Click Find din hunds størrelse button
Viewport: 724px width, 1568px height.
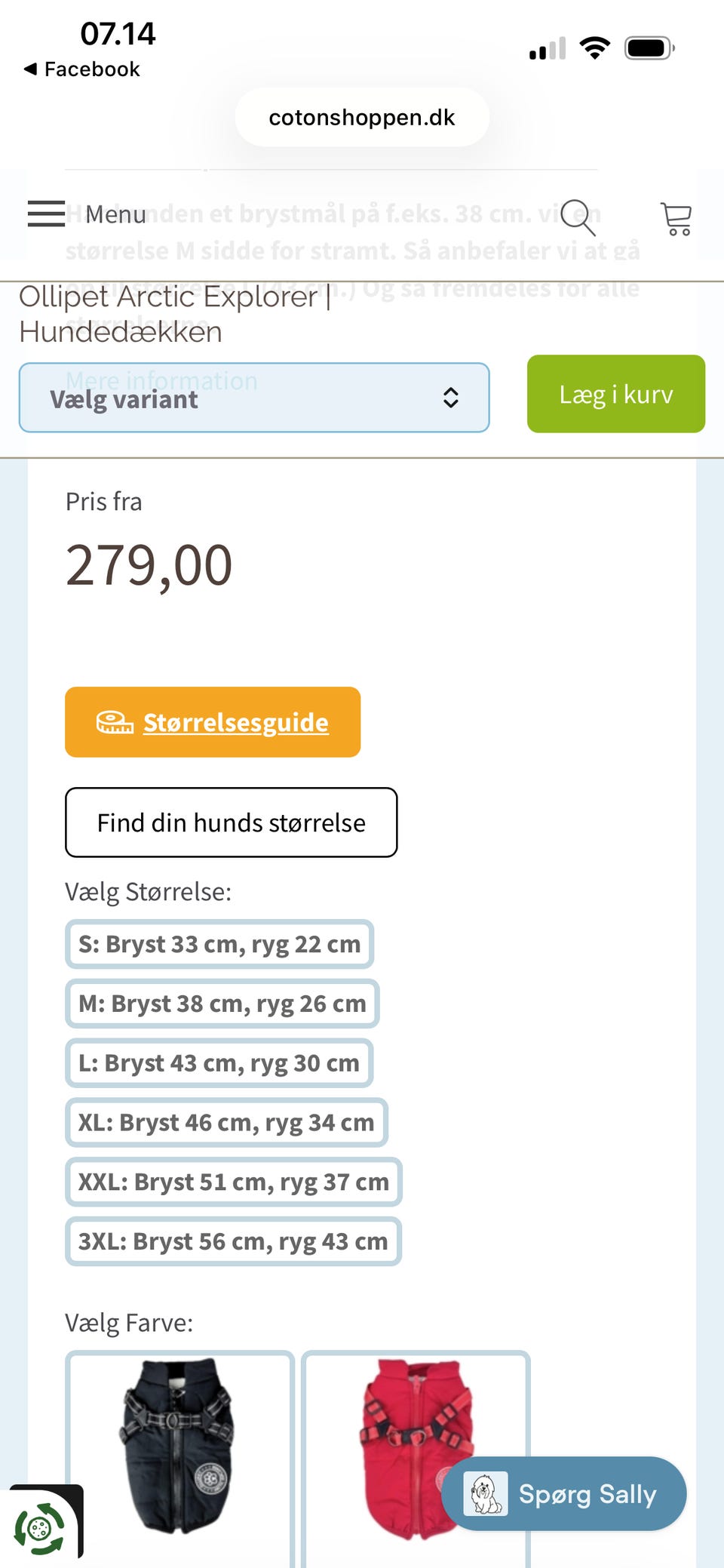pyautogui.click(x=231, y=822)
